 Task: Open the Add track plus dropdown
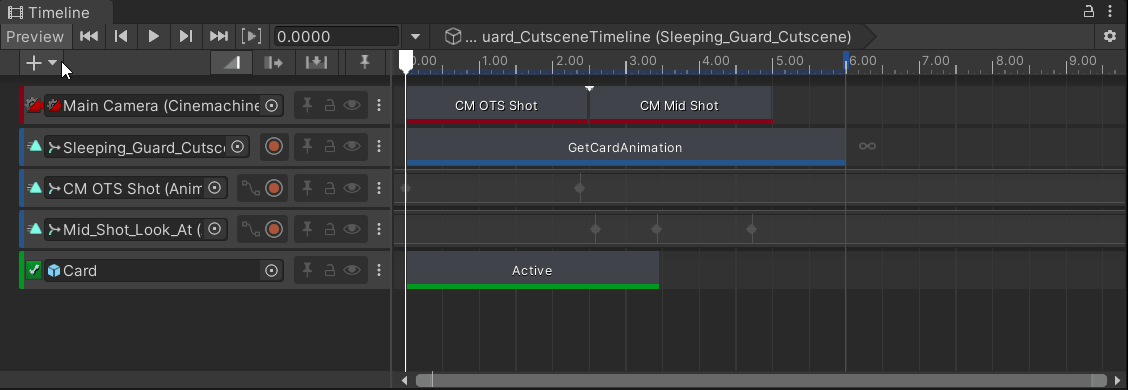pos(41,63)
